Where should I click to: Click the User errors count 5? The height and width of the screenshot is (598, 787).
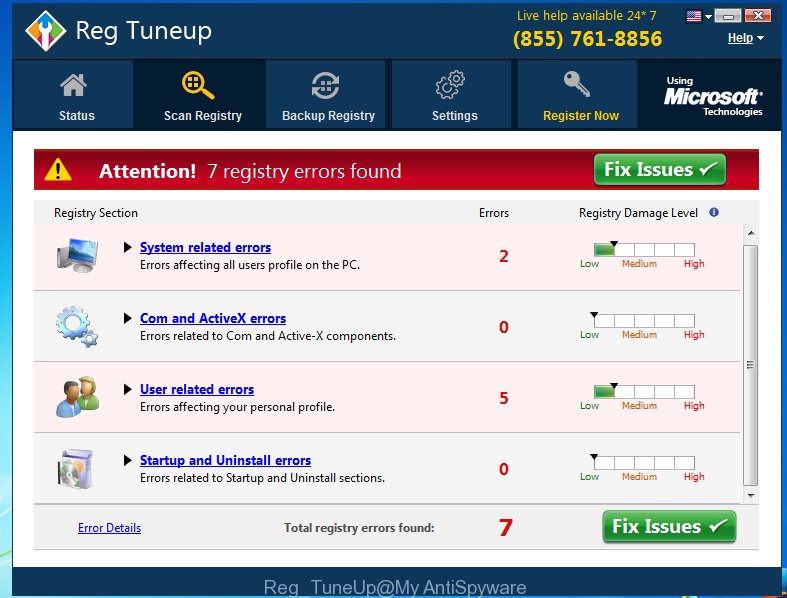click(x=503, y=398)
